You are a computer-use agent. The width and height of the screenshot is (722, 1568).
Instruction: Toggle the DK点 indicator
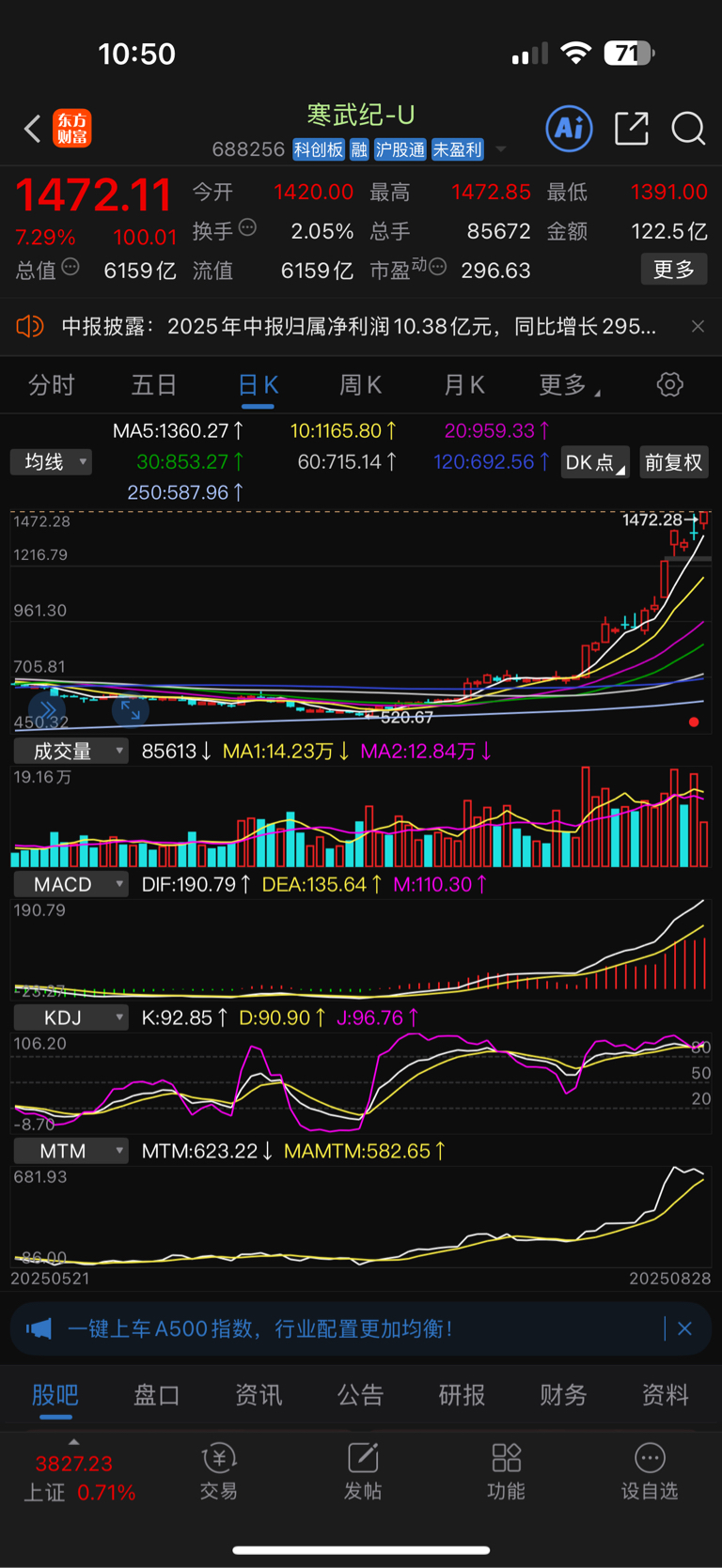pos(595,462)
